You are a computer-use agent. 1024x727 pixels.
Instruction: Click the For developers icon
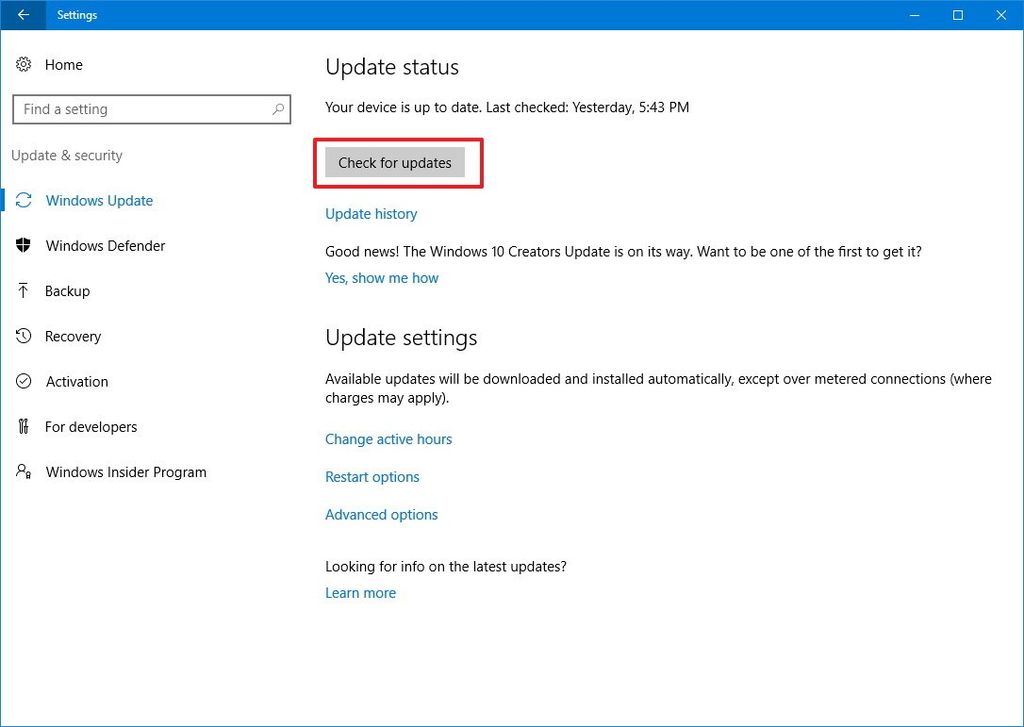24,427
